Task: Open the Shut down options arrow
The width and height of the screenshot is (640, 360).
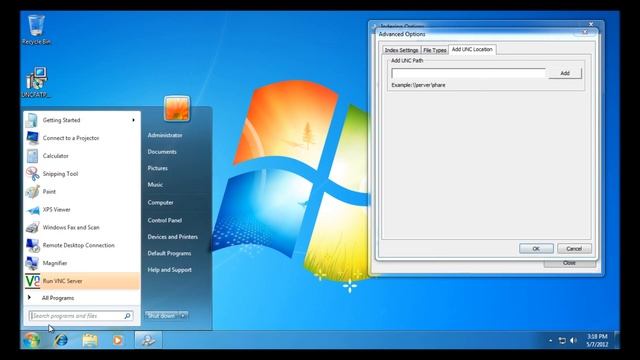Action: pyautogui.click(x=183, y=316)
